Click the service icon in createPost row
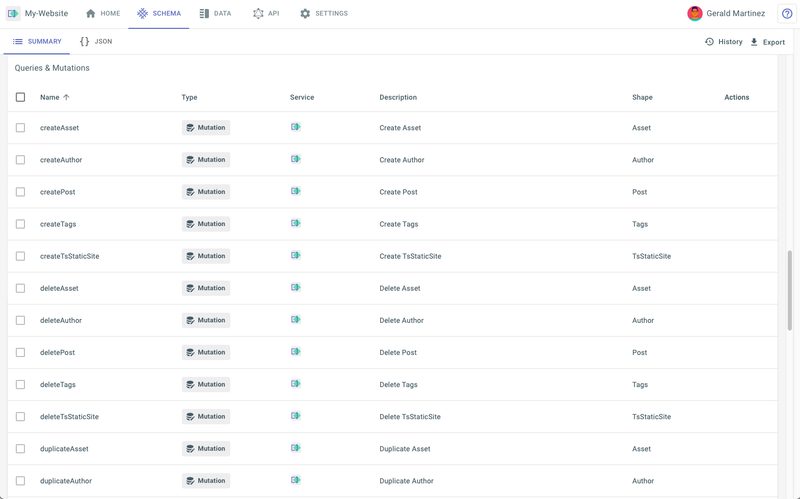The width and height of the screenshot is (800, 499). click(295, 191)
